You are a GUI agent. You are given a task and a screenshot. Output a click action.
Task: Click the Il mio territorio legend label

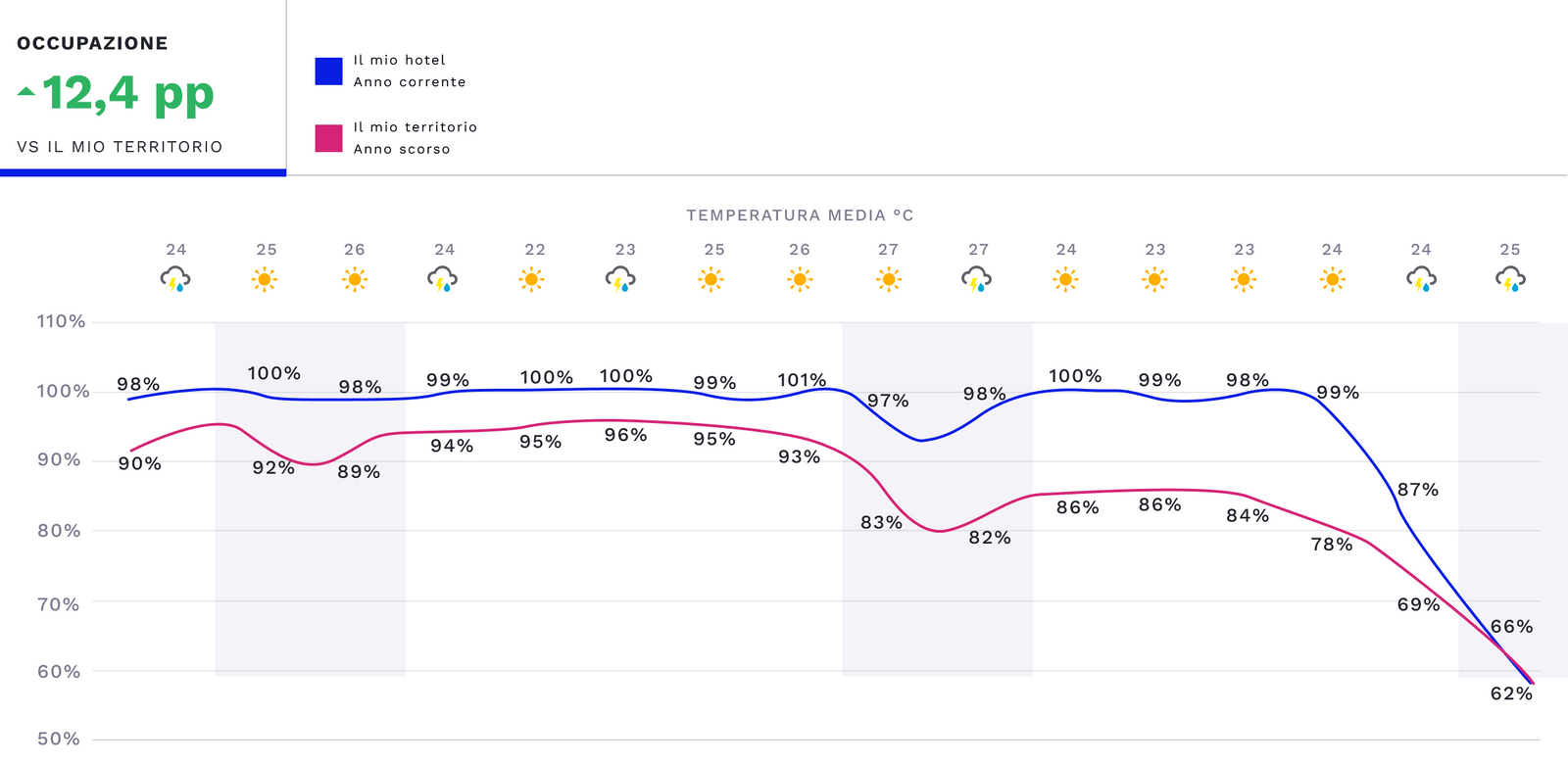click(415, 127)
